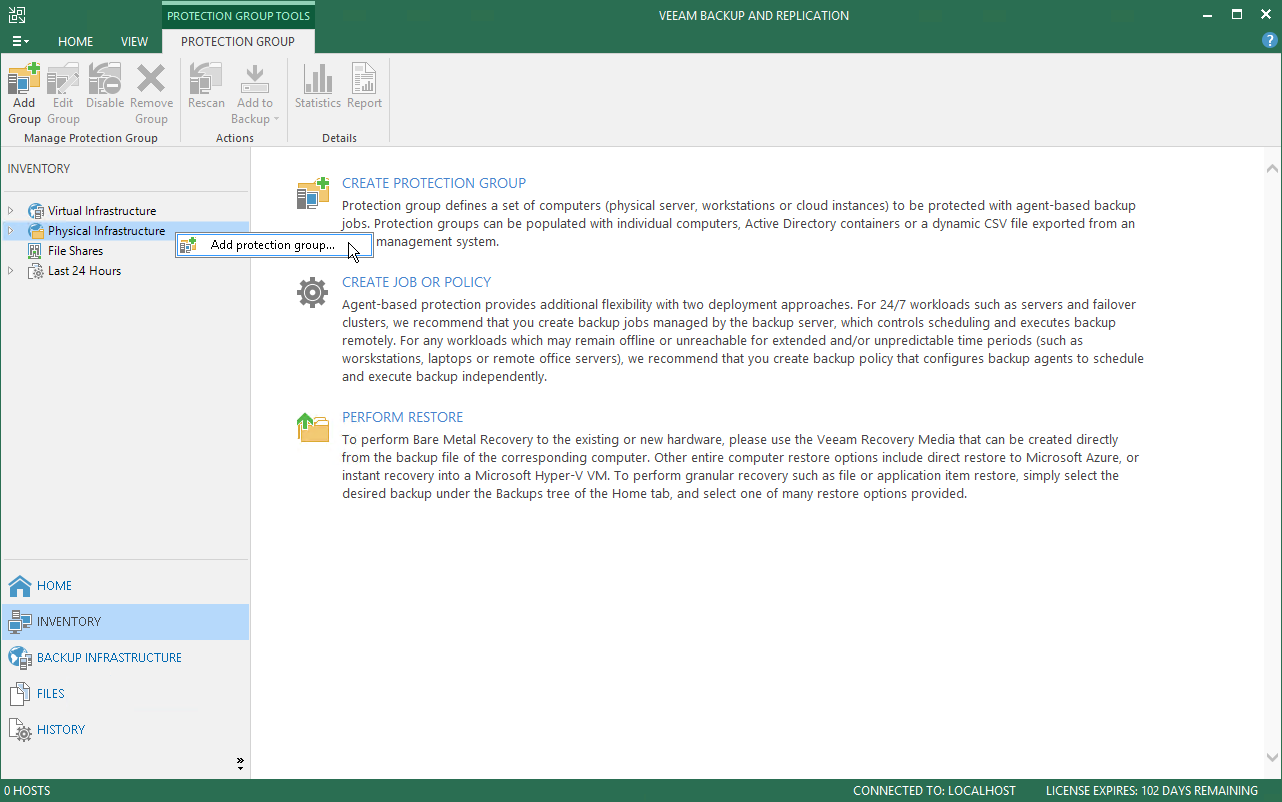Click the Physical Infrastructure node icon
The image size is (1282, 802).
coord(36,231)
